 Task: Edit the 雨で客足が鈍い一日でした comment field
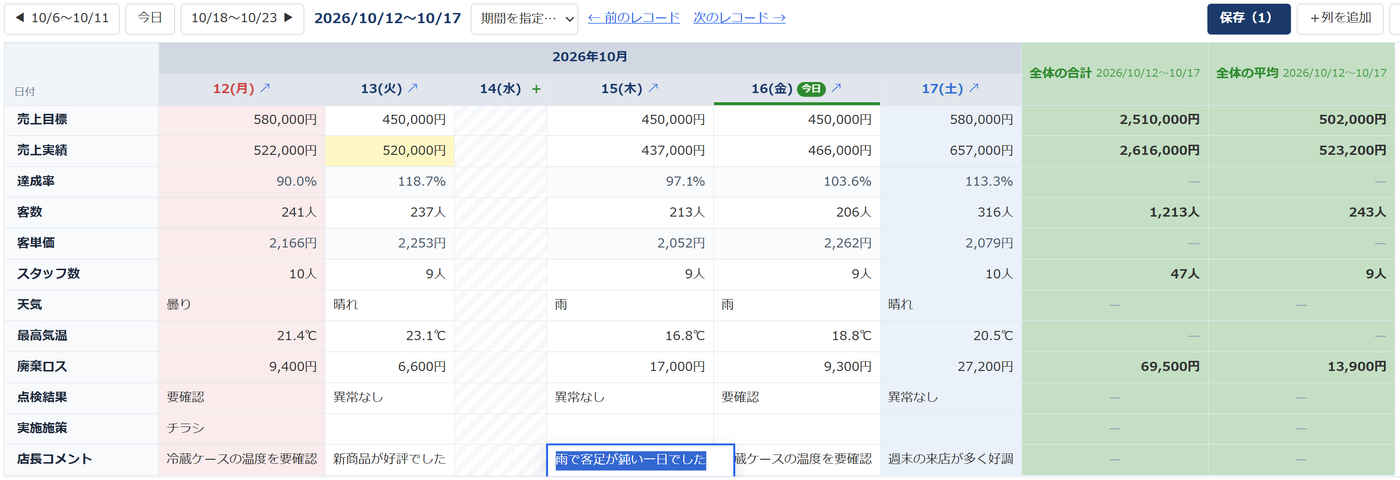(x=640, y=460)
